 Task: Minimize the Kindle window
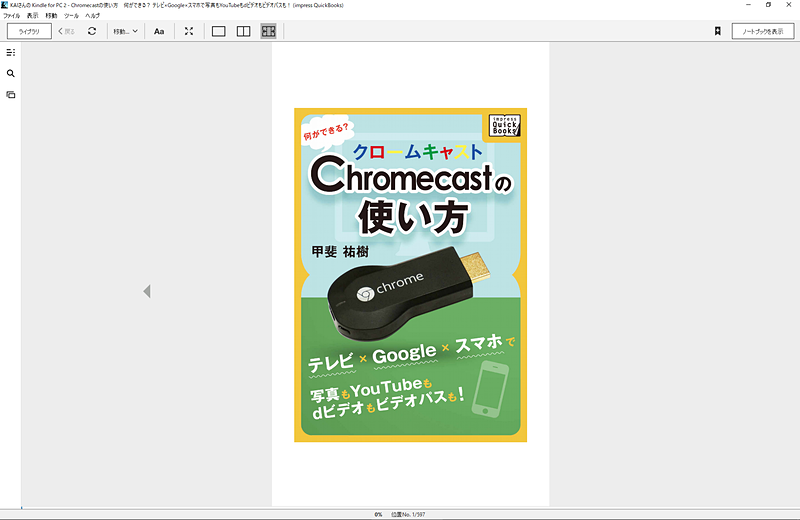(748, 5)
